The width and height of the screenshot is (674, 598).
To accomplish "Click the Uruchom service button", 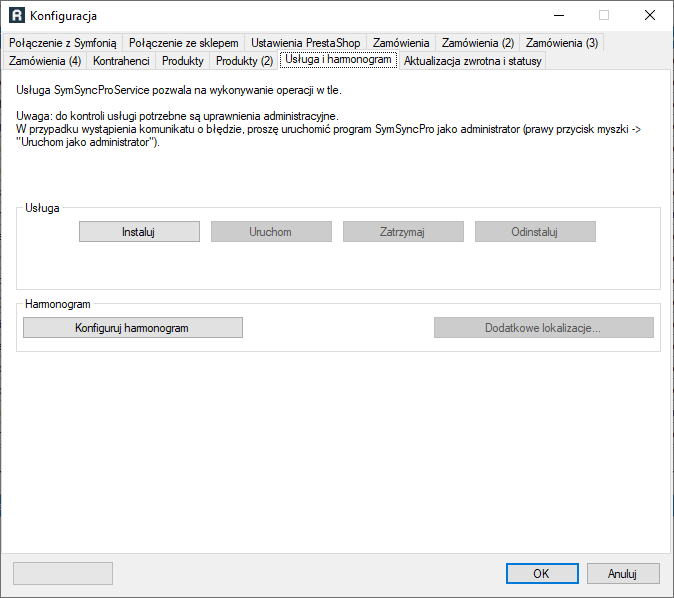I will [x=271, y=232].
